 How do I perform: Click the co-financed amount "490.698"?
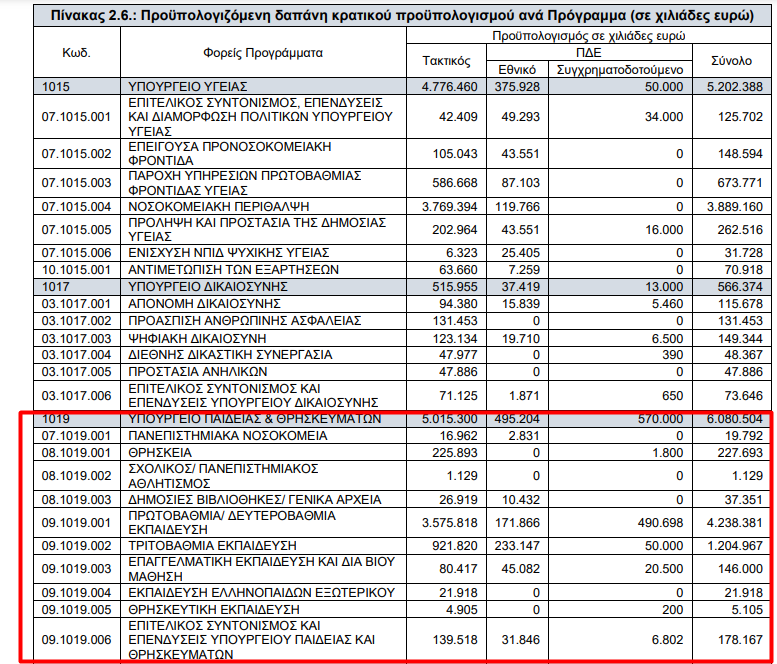(654, 521)
